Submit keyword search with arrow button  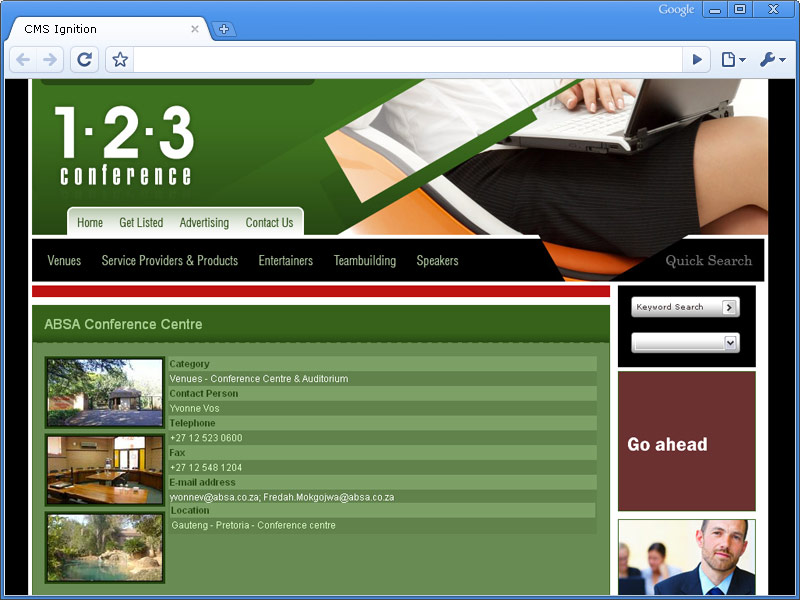[x=730, y=307]
